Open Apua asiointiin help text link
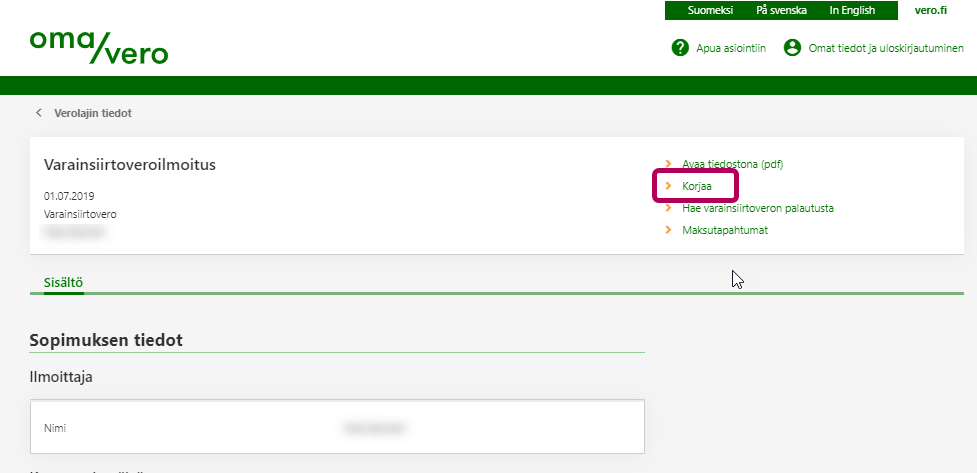This screenshot has width=977, height=473. pyautogui.click(x=731, y=48)
